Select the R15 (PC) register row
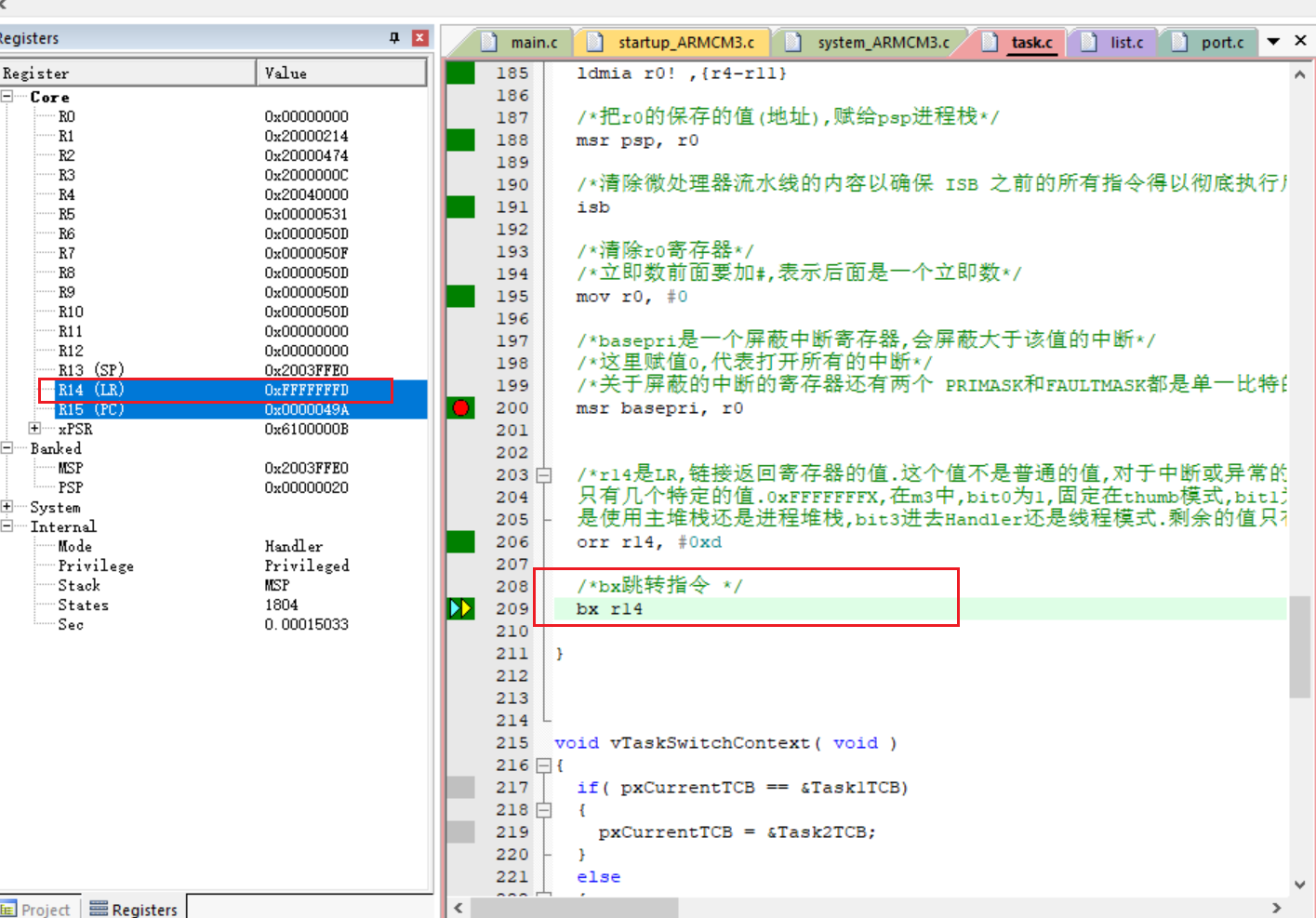Image resolution: width=1316 pixels, height=918 pixels. [213, 409]
